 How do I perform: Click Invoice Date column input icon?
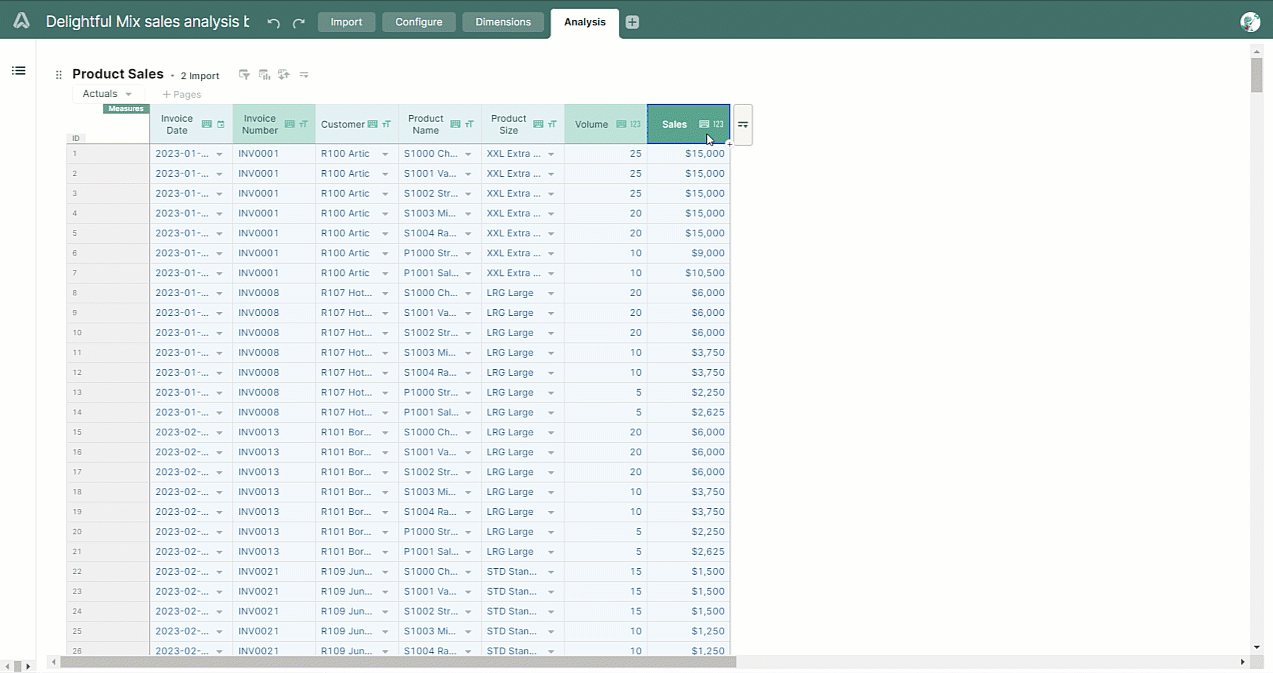207,124
